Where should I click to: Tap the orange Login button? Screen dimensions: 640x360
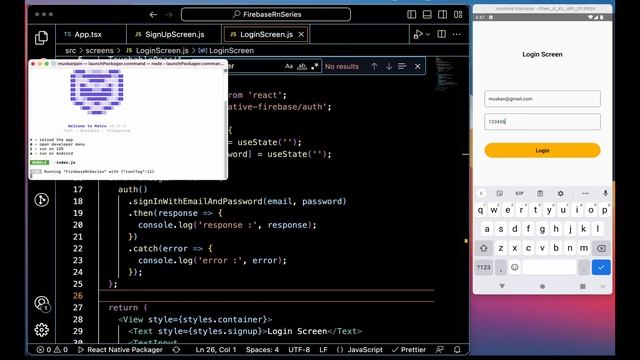pyautogui.click(x=542, y=150)
